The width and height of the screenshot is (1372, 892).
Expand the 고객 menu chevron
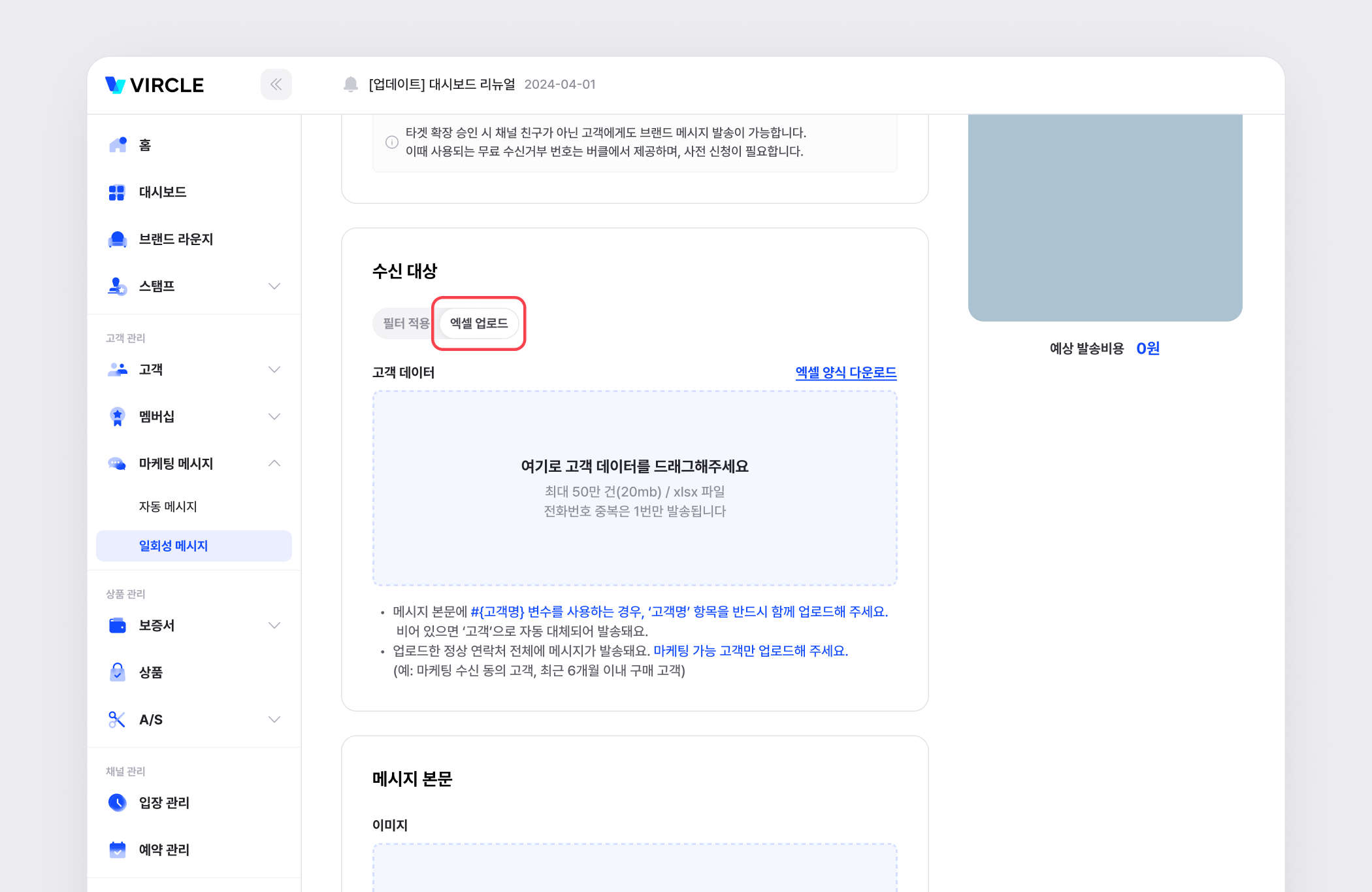coord(274,370)
